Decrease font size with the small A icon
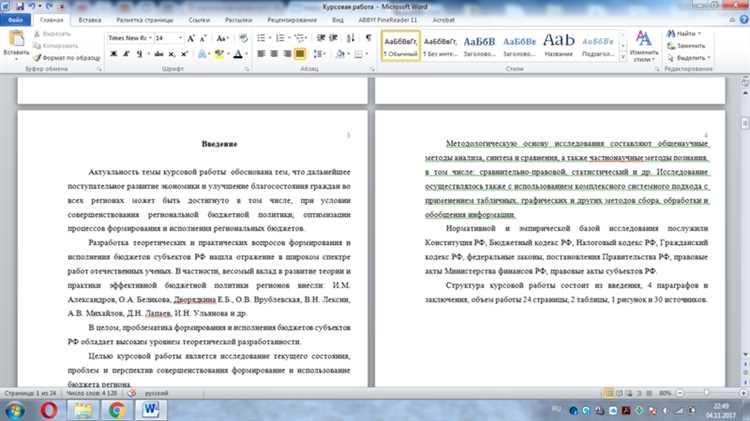This screenshot has height=421, width=750. click(202, 38)
